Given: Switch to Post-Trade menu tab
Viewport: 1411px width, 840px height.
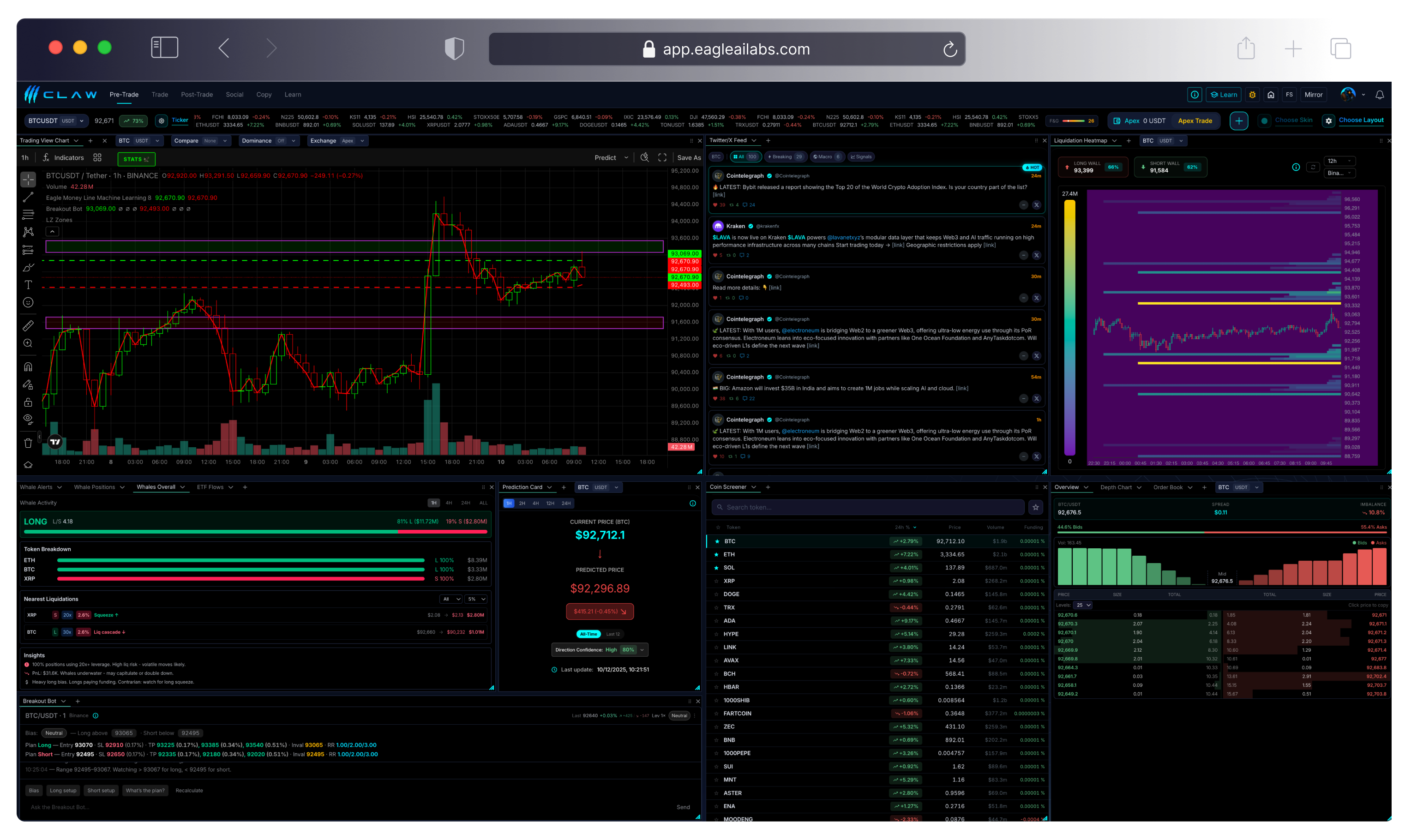Looking at the screenshot, I should (197, 95).
